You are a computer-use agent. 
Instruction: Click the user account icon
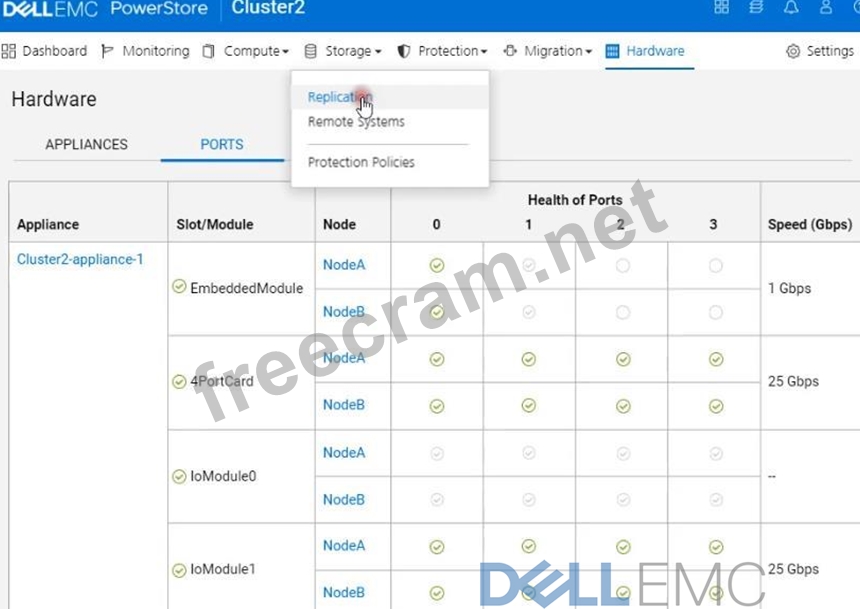[x=826, y=8]
